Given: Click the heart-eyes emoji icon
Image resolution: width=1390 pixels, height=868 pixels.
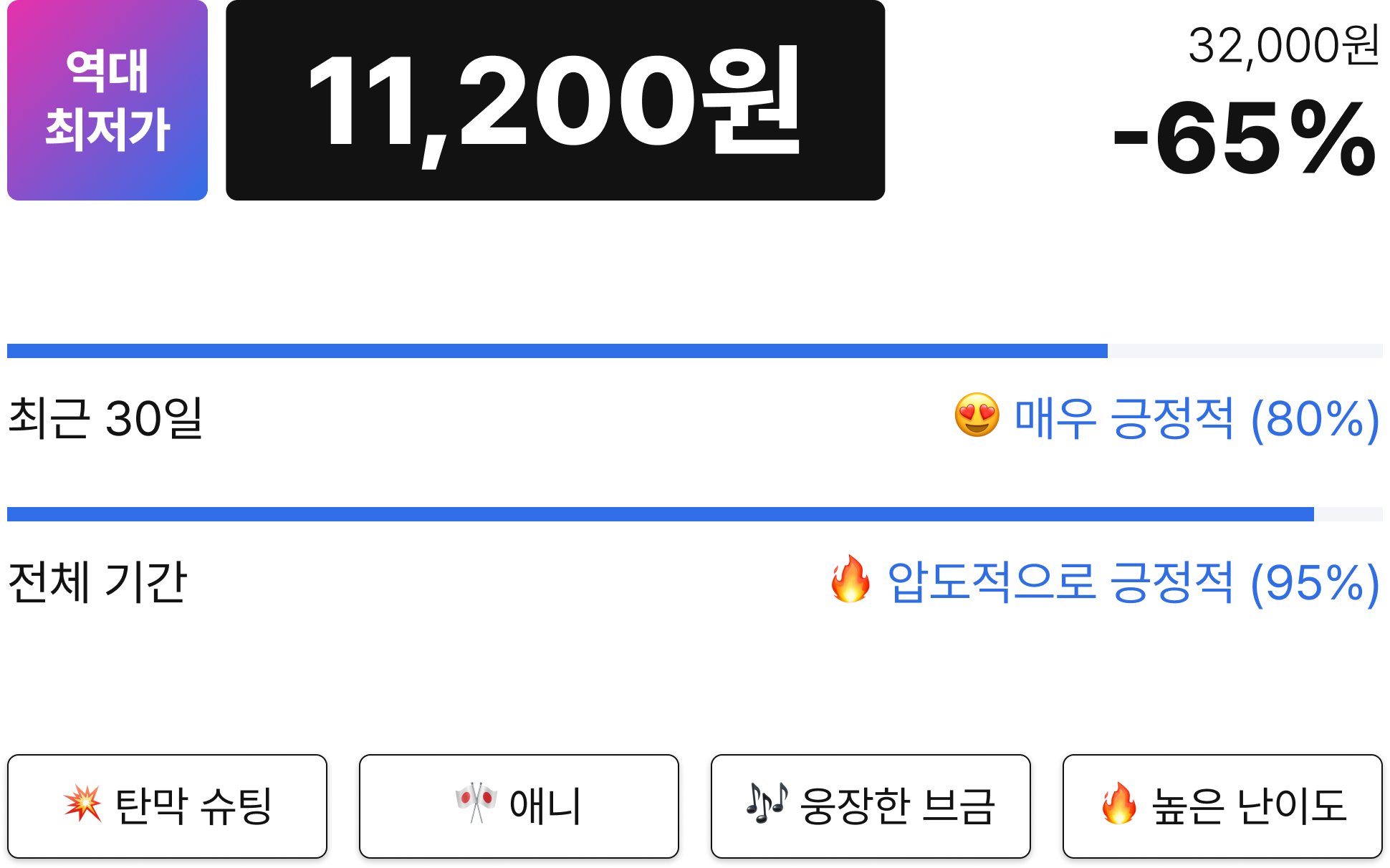Looking at the screenshot, I should click(977, 415).
